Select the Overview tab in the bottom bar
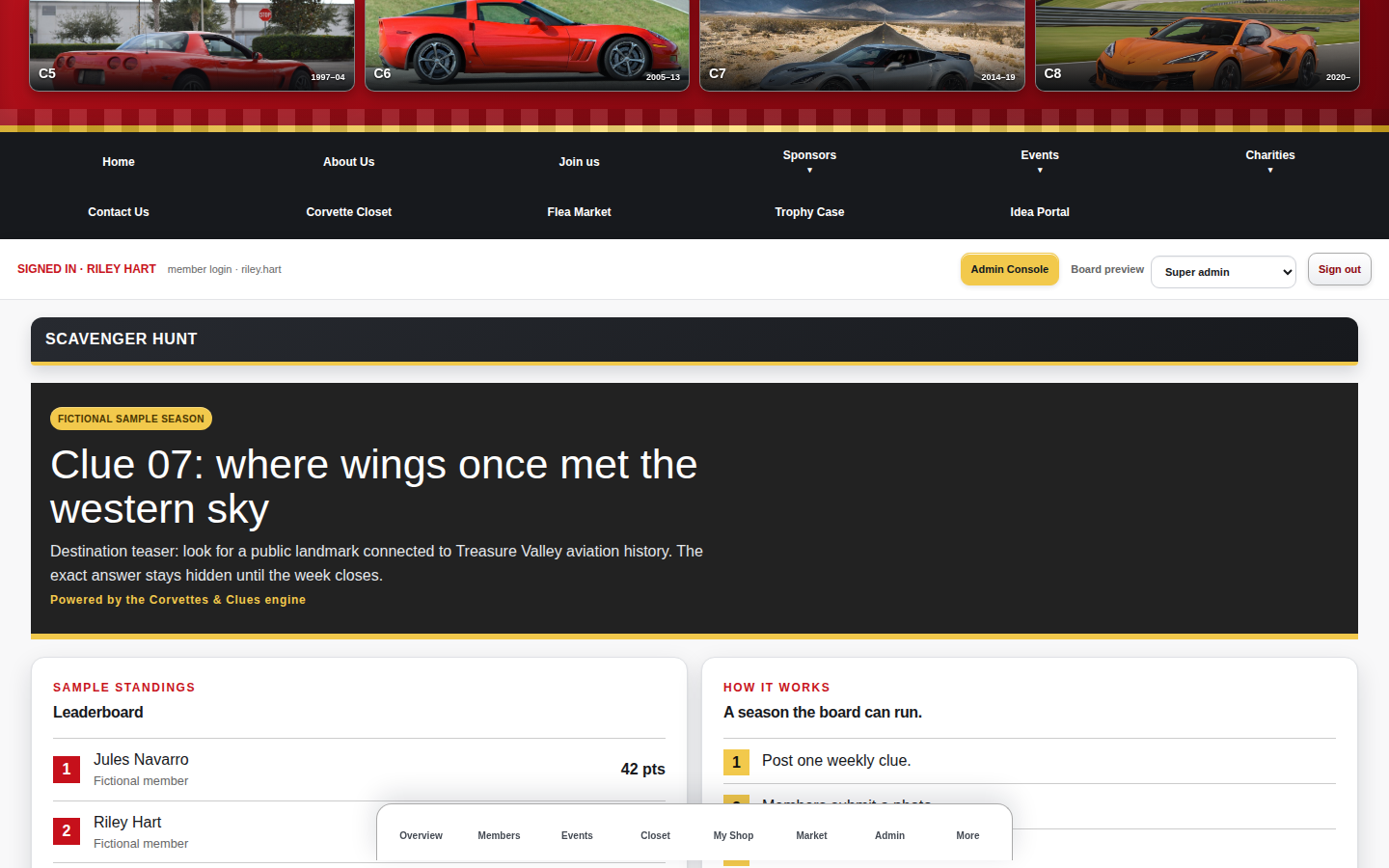Screen dimensions: 1389x868 click(421, 835)
